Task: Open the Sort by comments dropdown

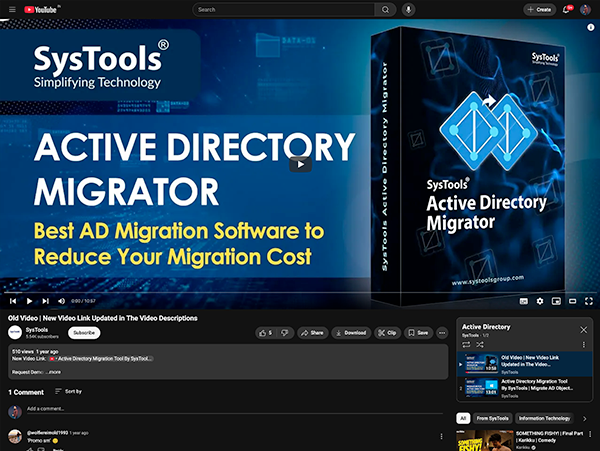Action: click(68, 391)
